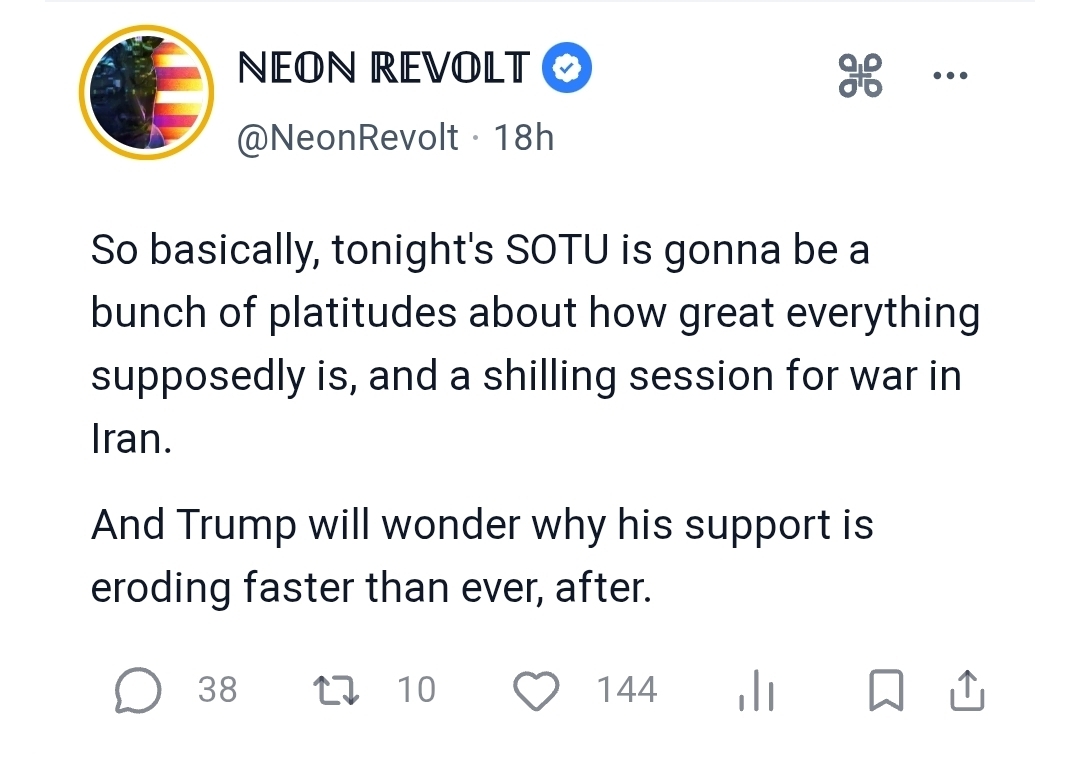View post analytics bar-chart icon
1080x758 pixels.
[x=757, y=690]
